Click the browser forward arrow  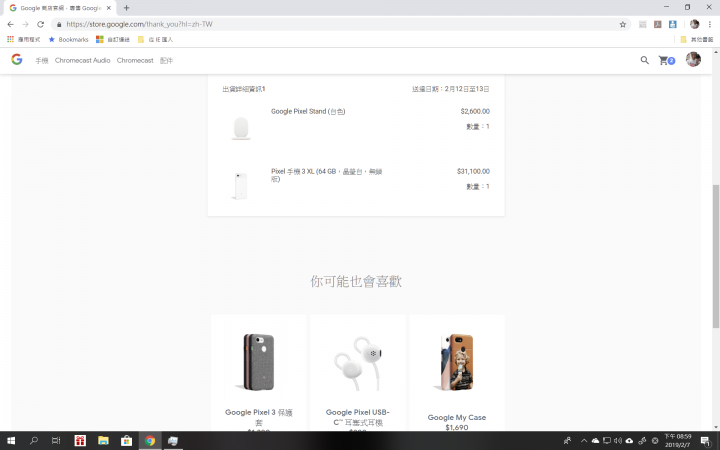25,24
